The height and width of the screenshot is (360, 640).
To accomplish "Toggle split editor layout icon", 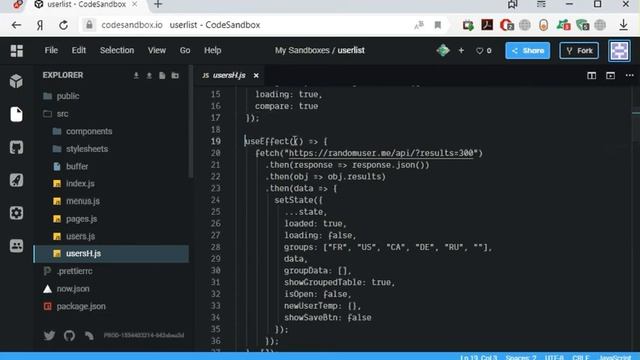I will click(x=591, y=76).
